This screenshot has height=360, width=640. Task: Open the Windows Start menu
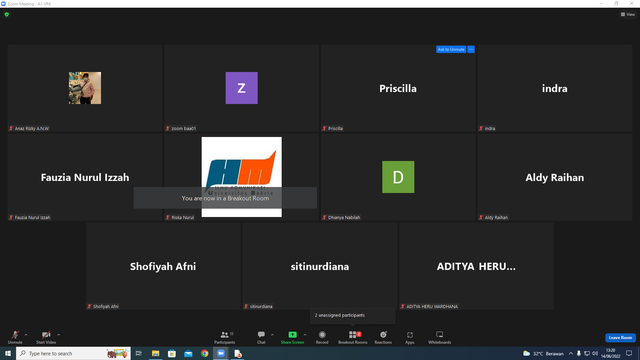tap(8, 353)
